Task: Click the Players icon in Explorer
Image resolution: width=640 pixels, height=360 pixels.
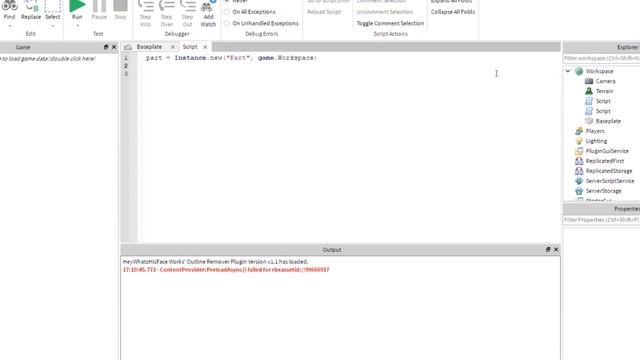Action: (579, 131)
